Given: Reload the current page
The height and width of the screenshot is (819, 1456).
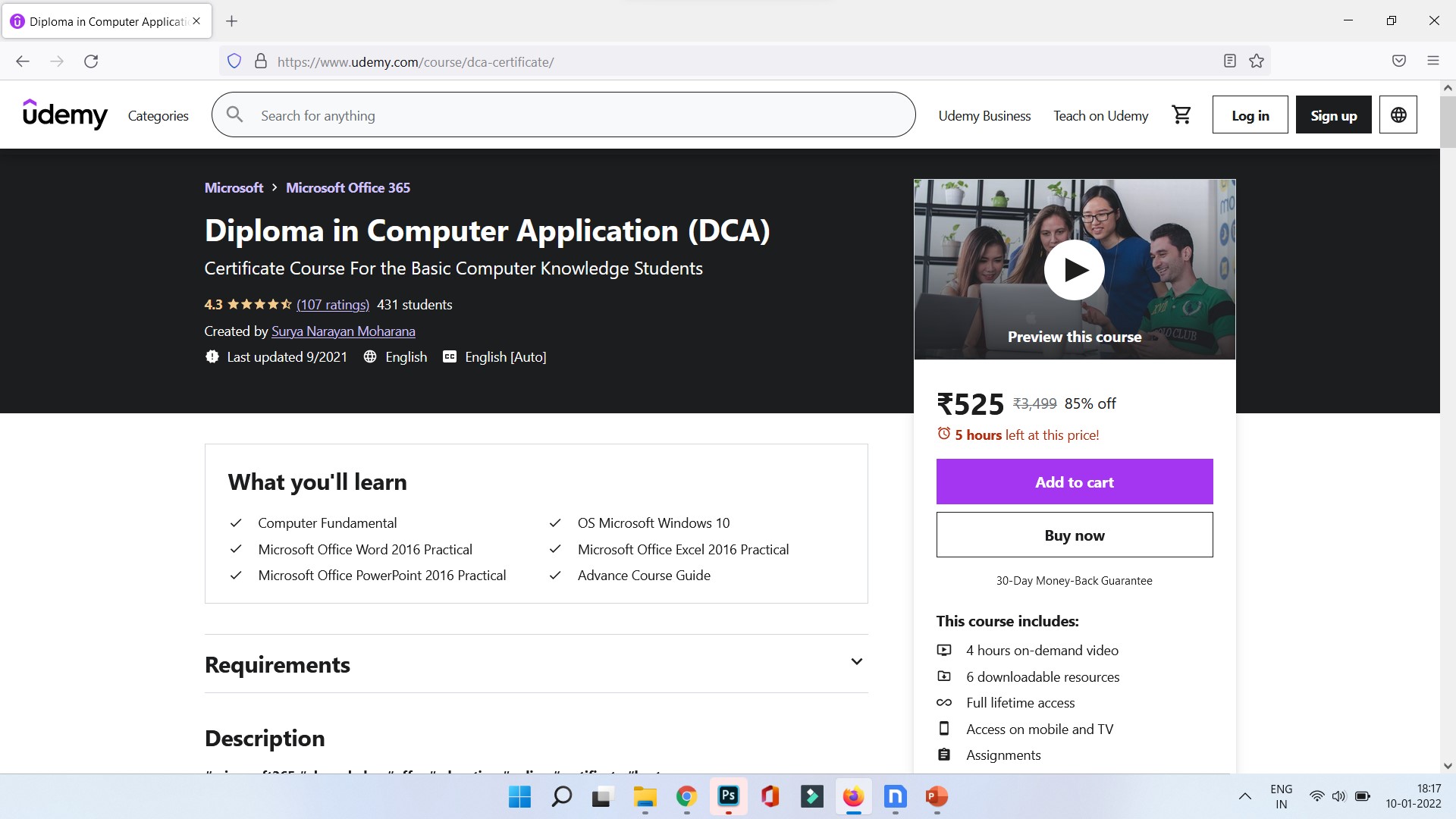Looking at the screenshot, I should pos(91,61).
